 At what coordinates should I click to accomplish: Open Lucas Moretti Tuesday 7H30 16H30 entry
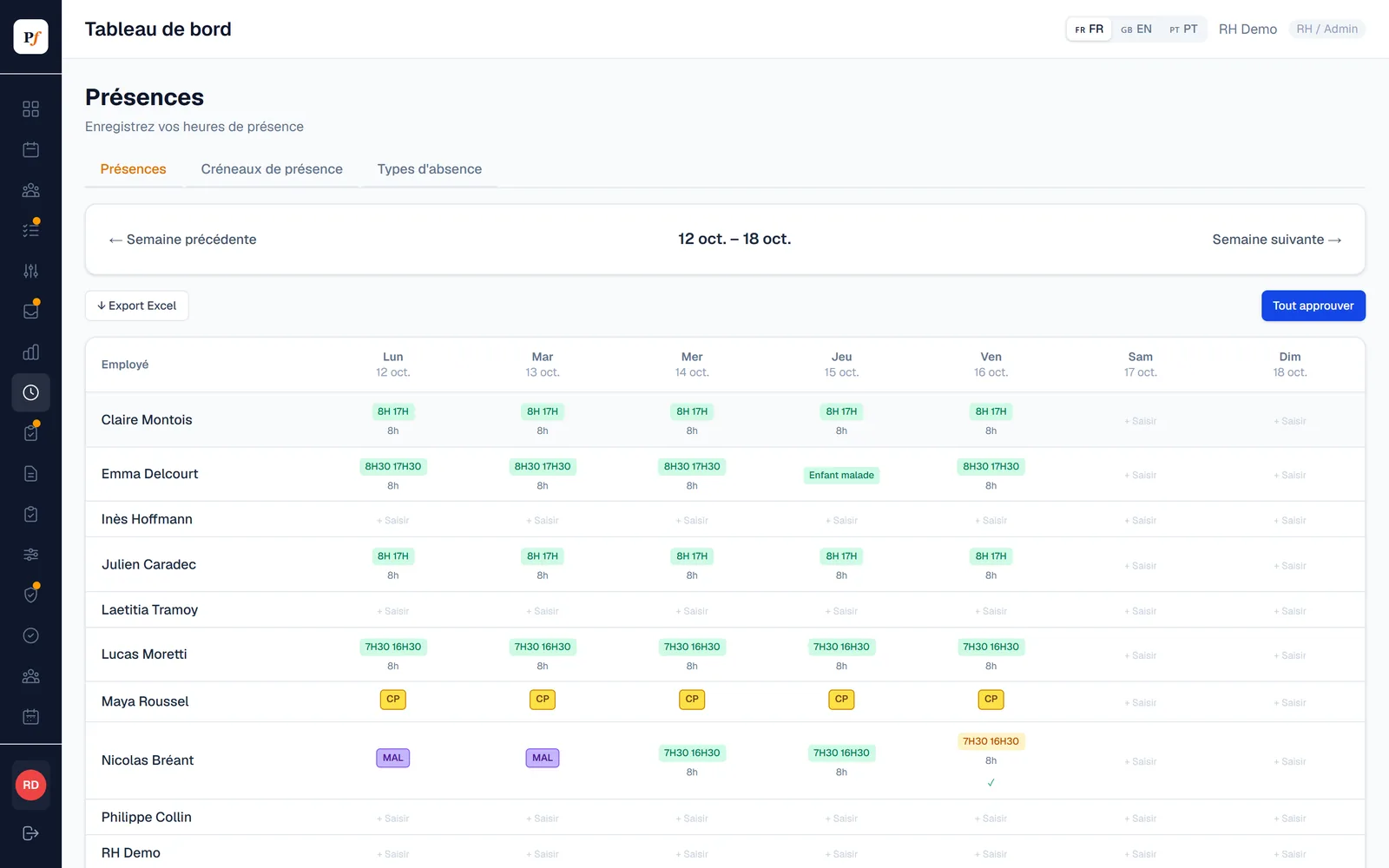543,647
